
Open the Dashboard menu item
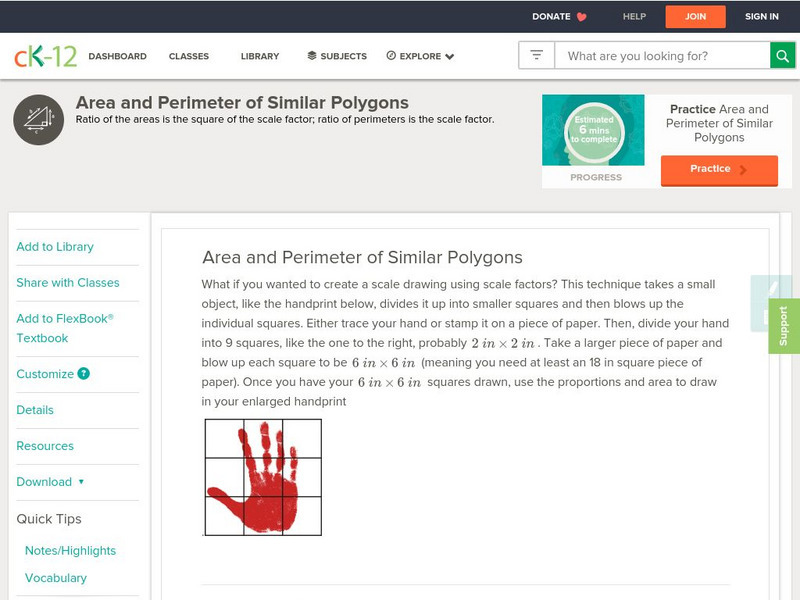[117, 56]
